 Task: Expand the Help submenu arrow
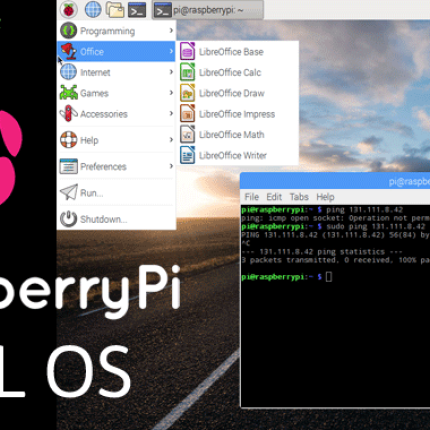click(x=171, y=139)
